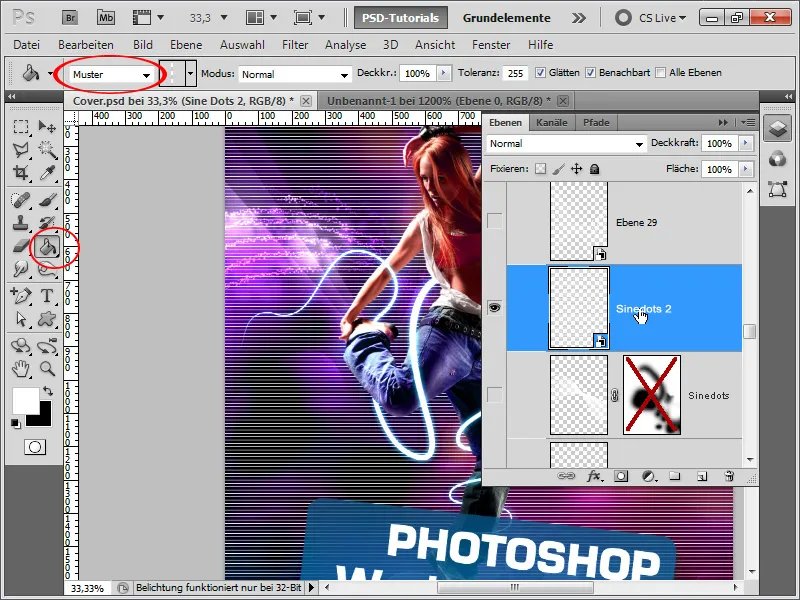Select the Healing Brush tool
Screen dimensions: 800x600
tap(21, 199)
